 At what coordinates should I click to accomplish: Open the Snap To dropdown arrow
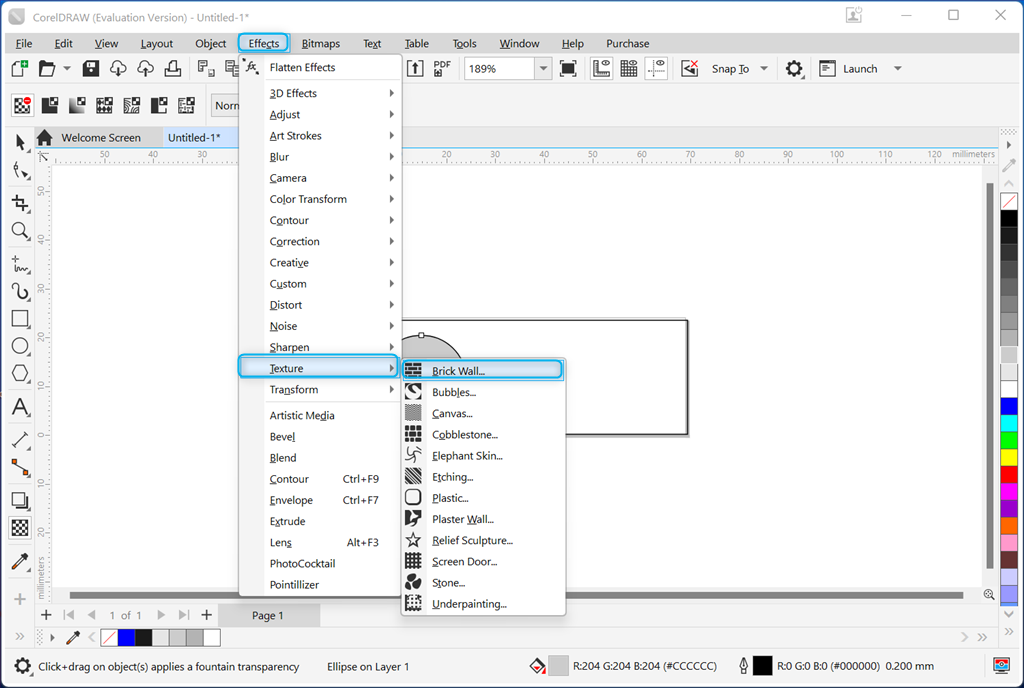click(x=764, y=69)
